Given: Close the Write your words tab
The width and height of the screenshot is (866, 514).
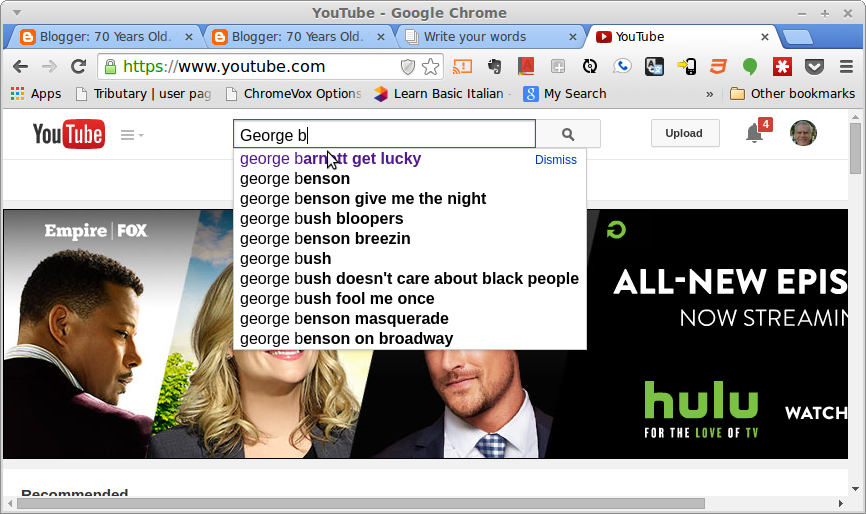Looking at the screenshot, I should point(573,37).
